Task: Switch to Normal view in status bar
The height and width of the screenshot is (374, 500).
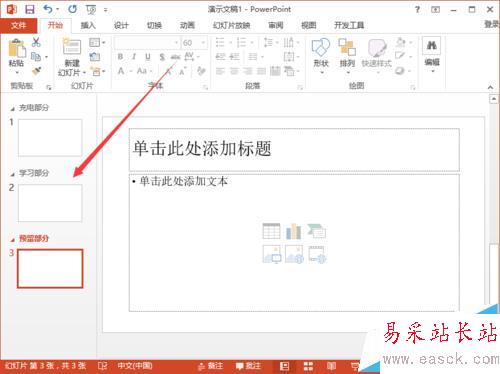Action: click(284, 366)
